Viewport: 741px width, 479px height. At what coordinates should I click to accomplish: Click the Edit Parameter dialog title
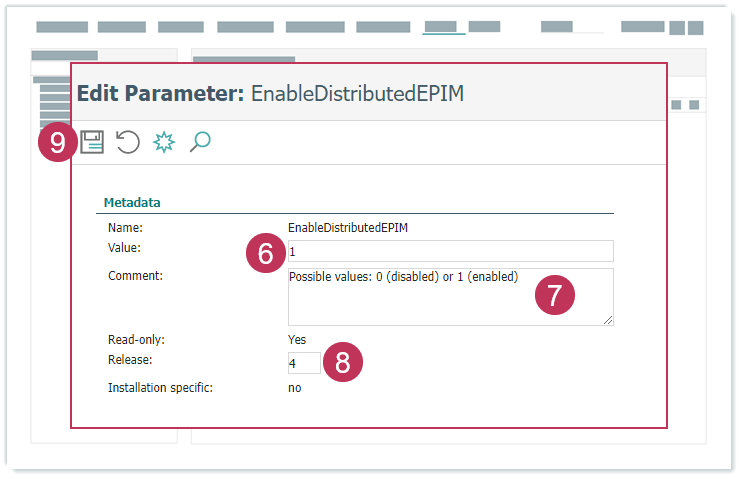tap(270, 94)
